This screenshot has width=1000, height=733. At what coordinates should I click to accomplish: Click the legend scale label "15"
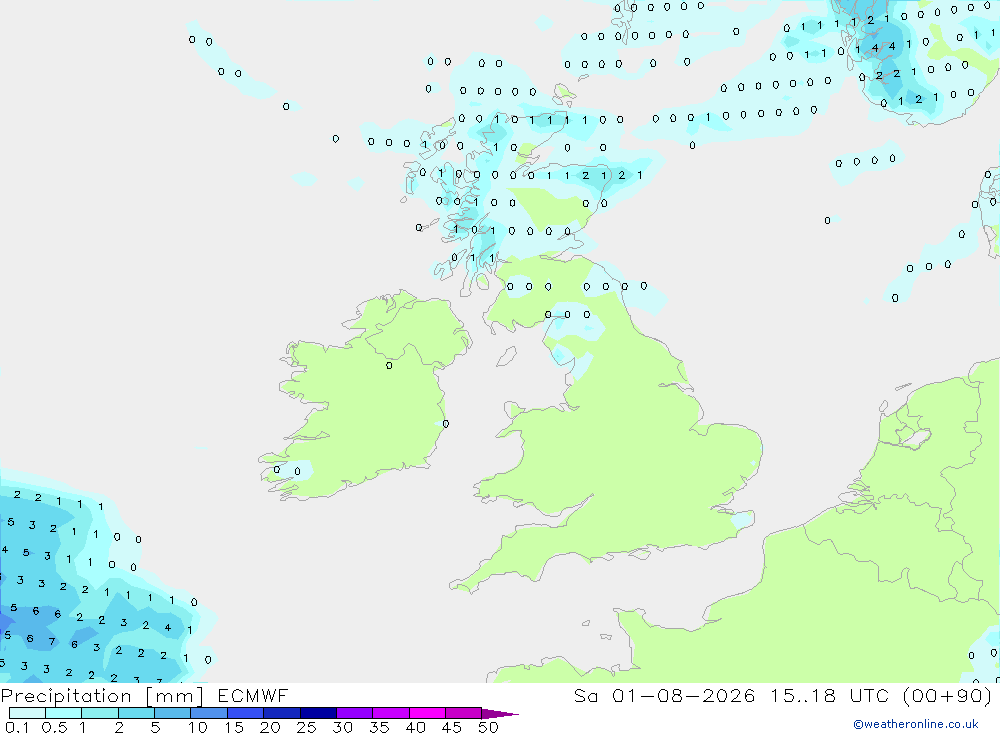coord(234,727)
